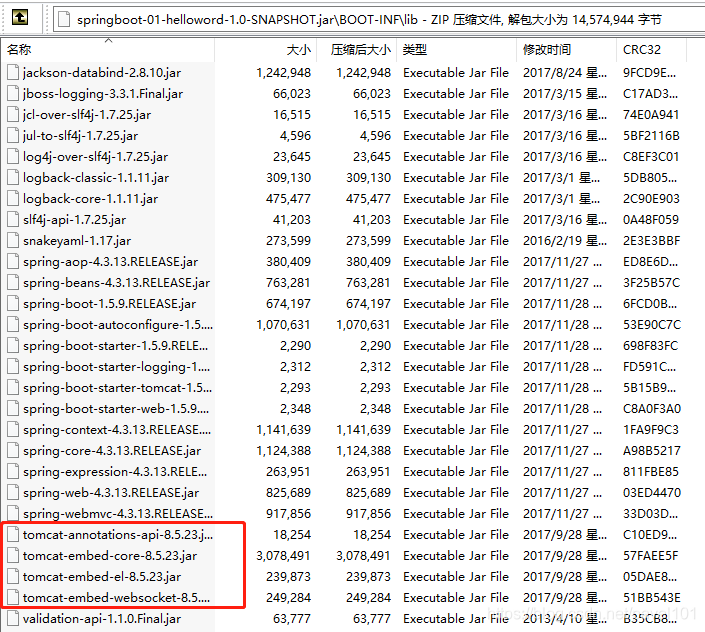Select the jul-to-slf4j-1.7.25.jar file icon
Viewport: 705px width, 632px height.
pyautogui.click(x=13, y=135)
